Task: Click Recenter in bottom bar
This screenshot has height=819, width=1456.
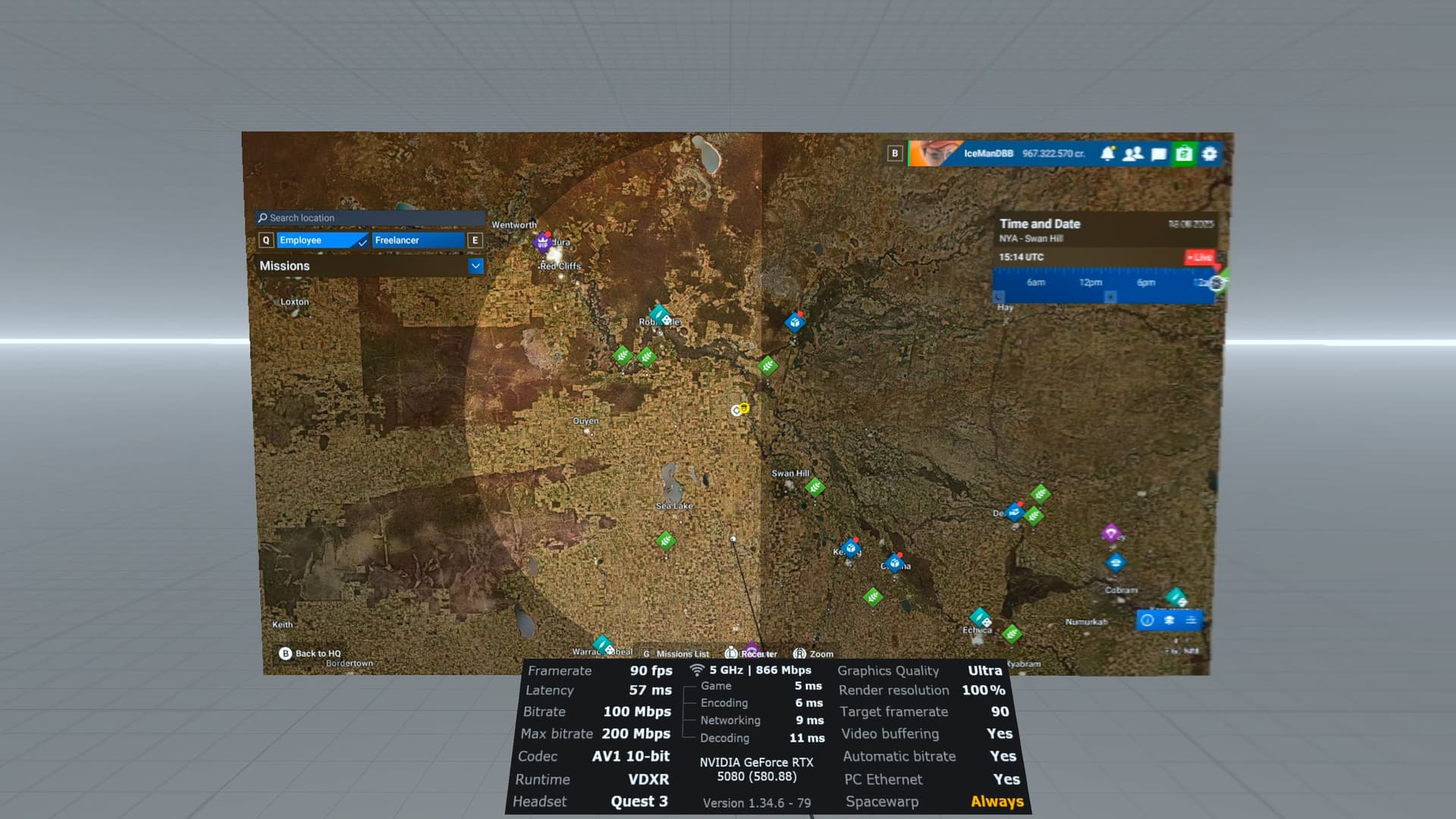Action: (752, 654)
